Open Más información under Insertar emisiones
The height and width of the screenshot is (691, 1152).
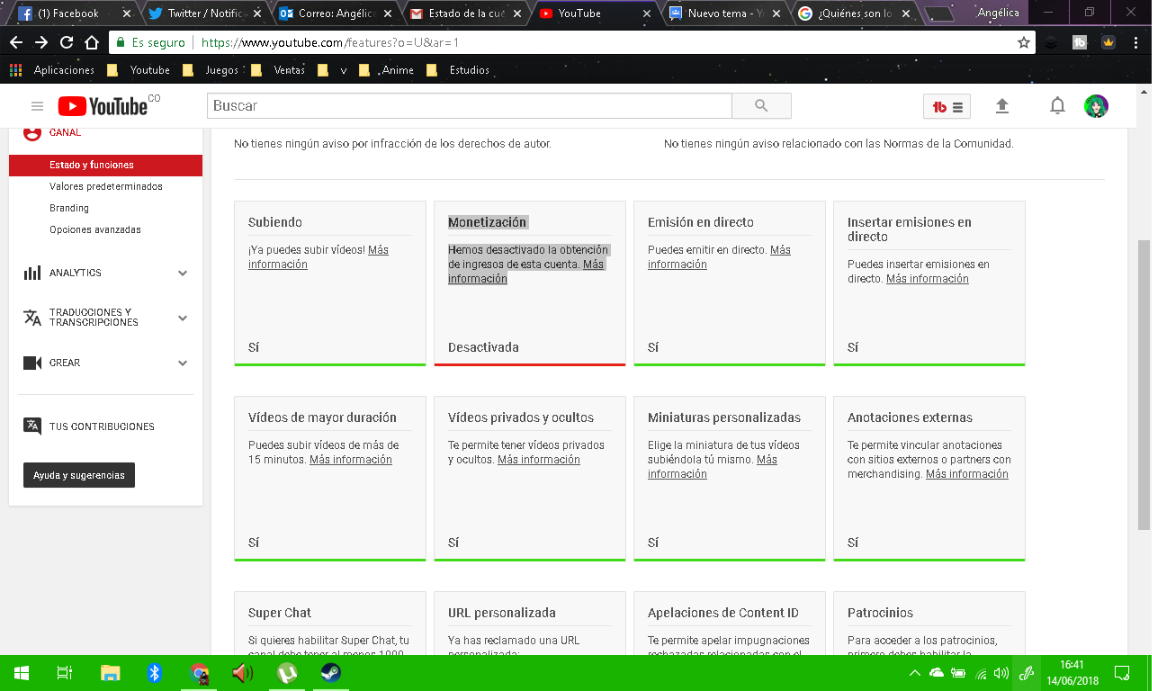pos(927,279)
